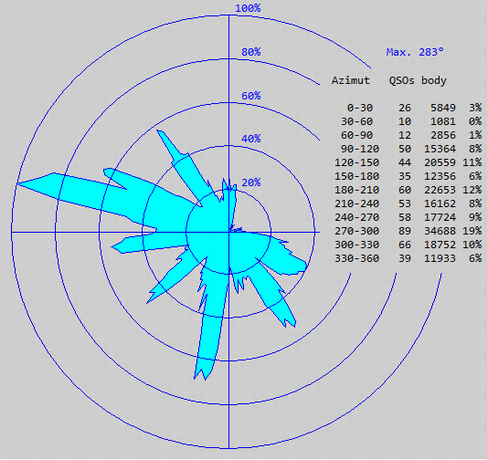The image size is (487, 460).
Task: Click the 60% ring label
Action: [251, 96]
